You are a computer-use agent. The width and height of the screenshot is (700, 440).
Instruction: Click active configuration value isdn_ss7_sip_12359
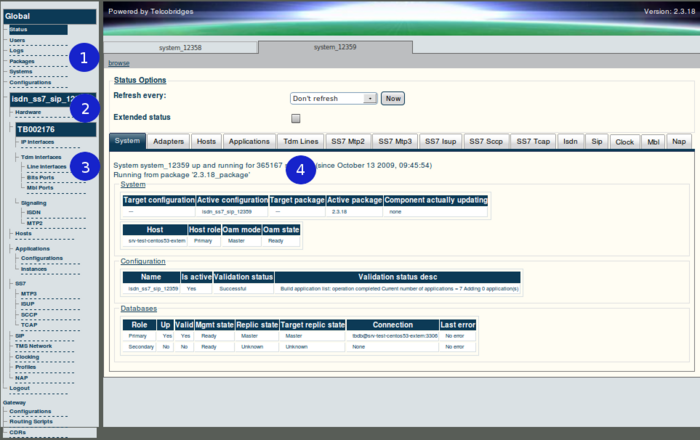coord(227,212)
